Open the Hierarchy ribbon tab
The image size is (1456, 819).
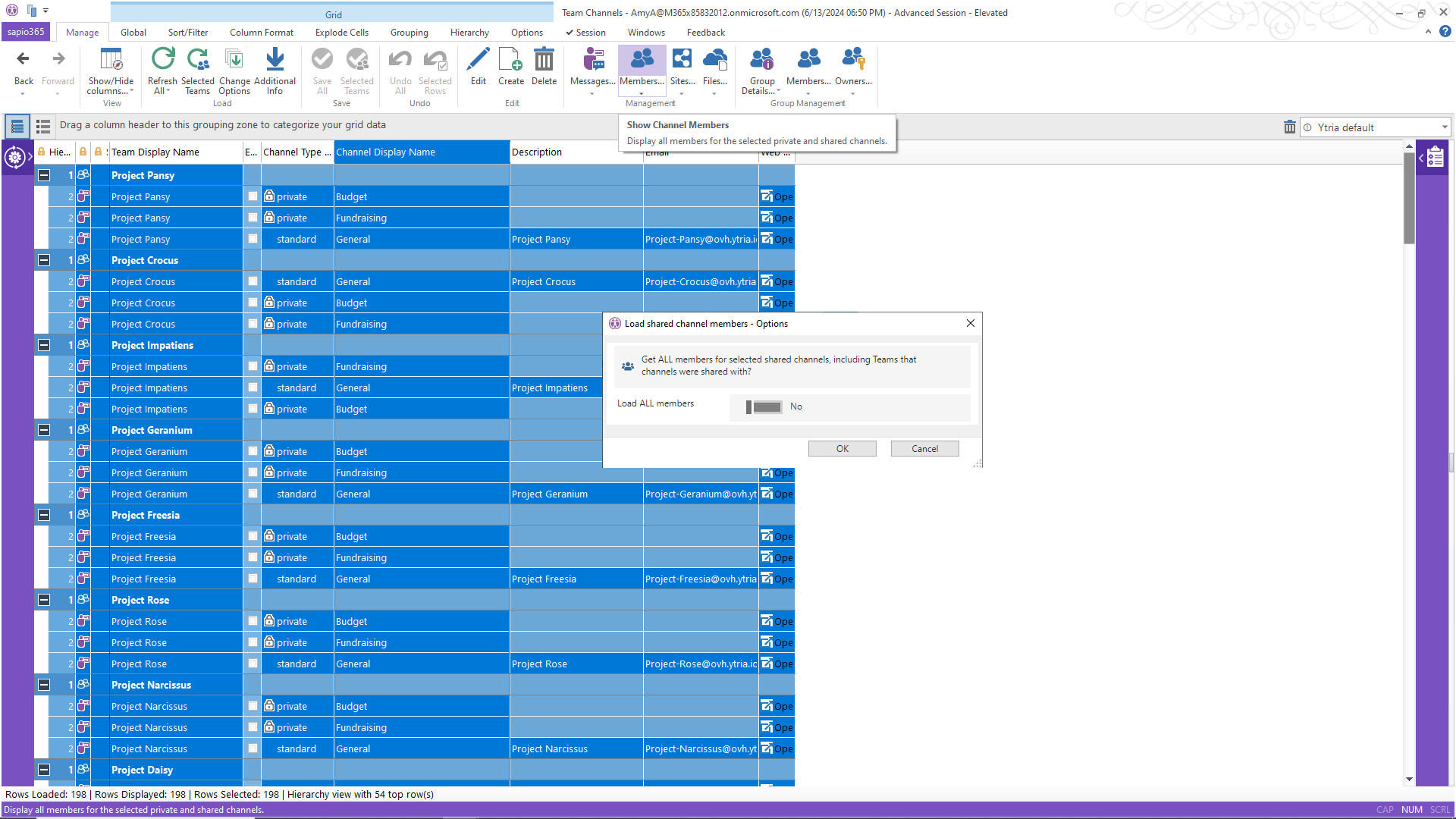[469, 33]
